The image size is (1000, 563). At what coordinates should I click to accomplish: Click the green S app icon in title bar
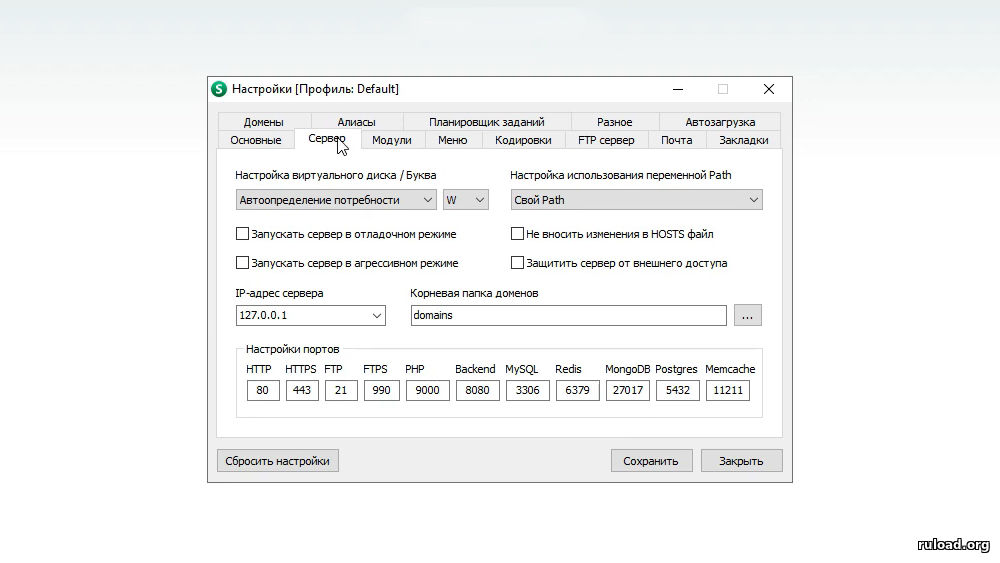[x=219, y=89]
